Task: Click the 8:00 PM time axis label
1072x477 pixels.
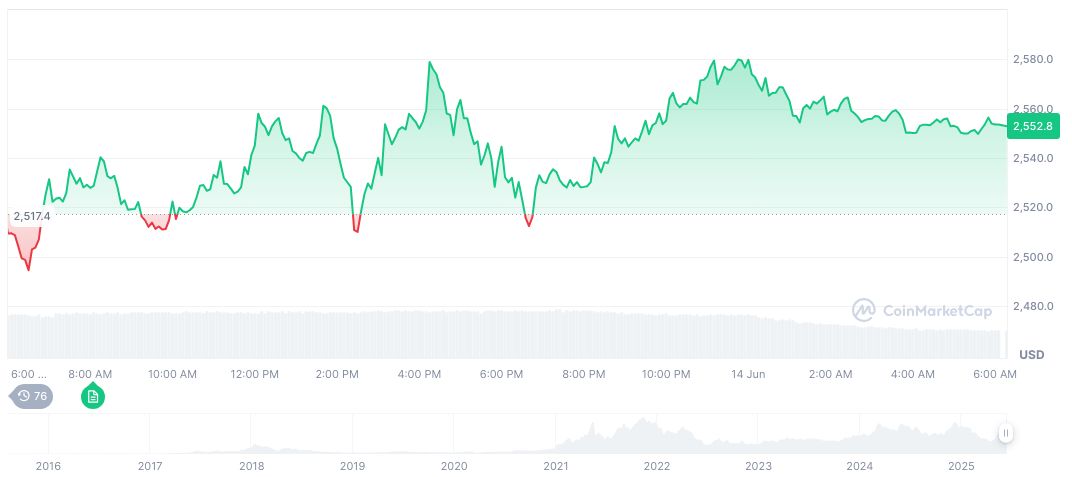Action: click(583, 374)
